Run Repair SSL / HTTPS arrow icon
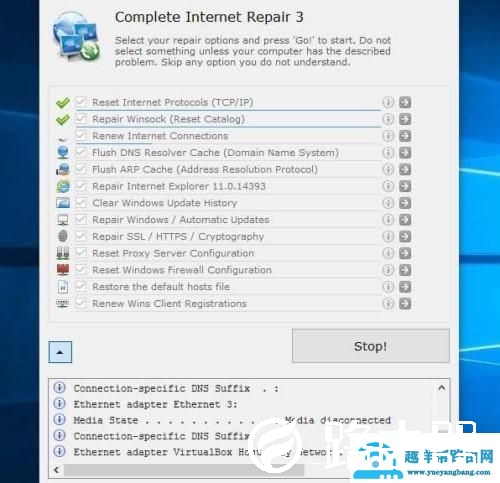The height and width of the screenshot is (483, 500). coord(405,236)
